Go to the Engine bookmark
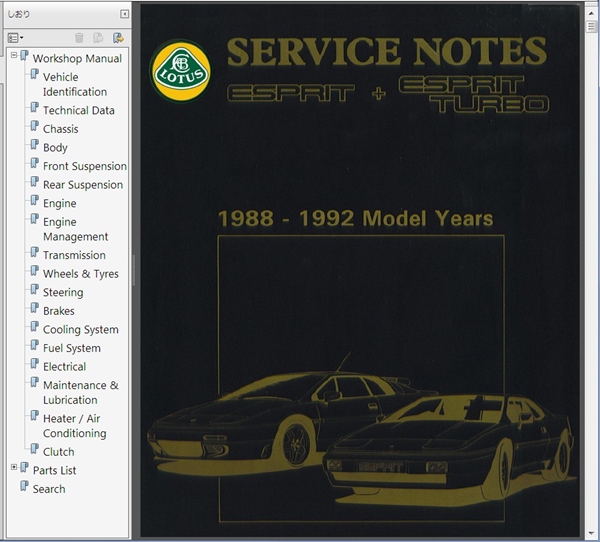 coord(59,204)
